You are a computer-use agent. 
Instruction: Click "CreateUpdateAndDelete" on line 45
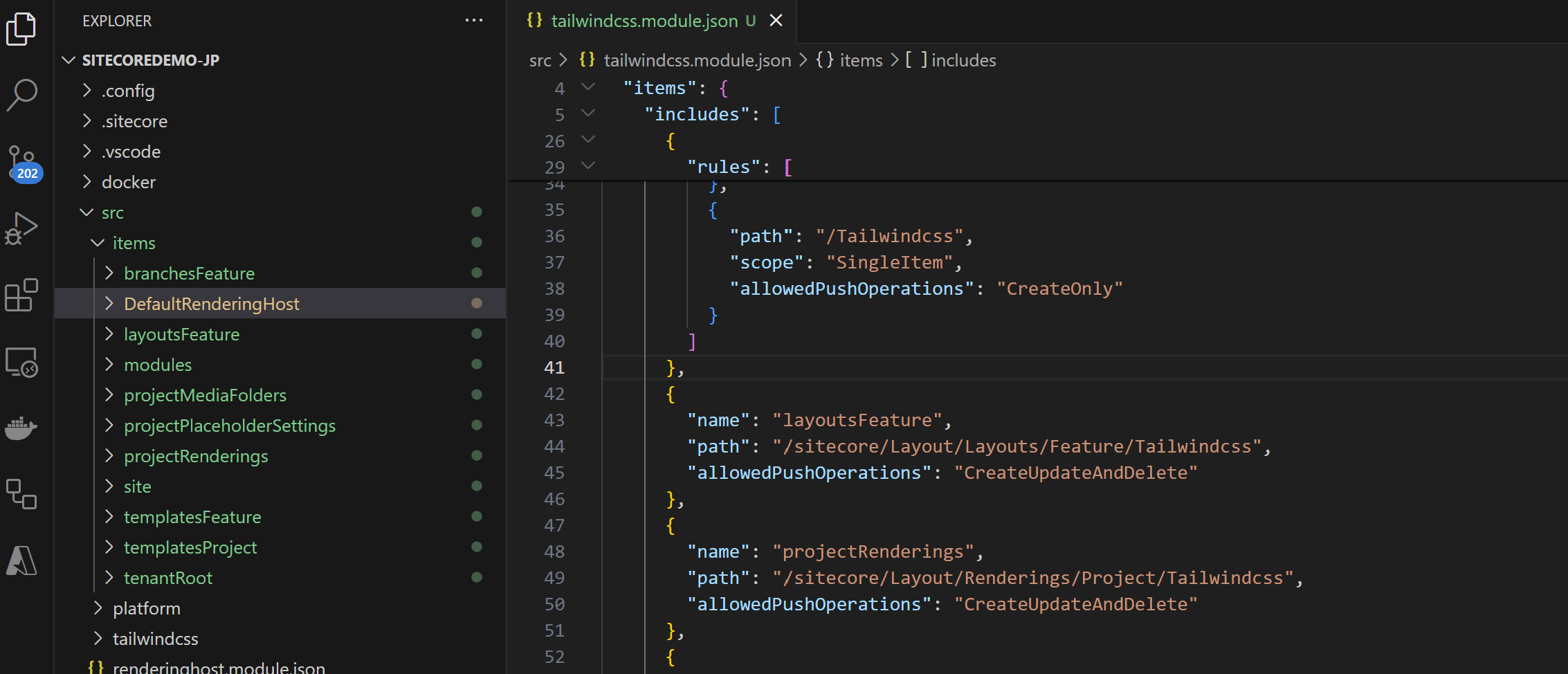click(1076, 473)
